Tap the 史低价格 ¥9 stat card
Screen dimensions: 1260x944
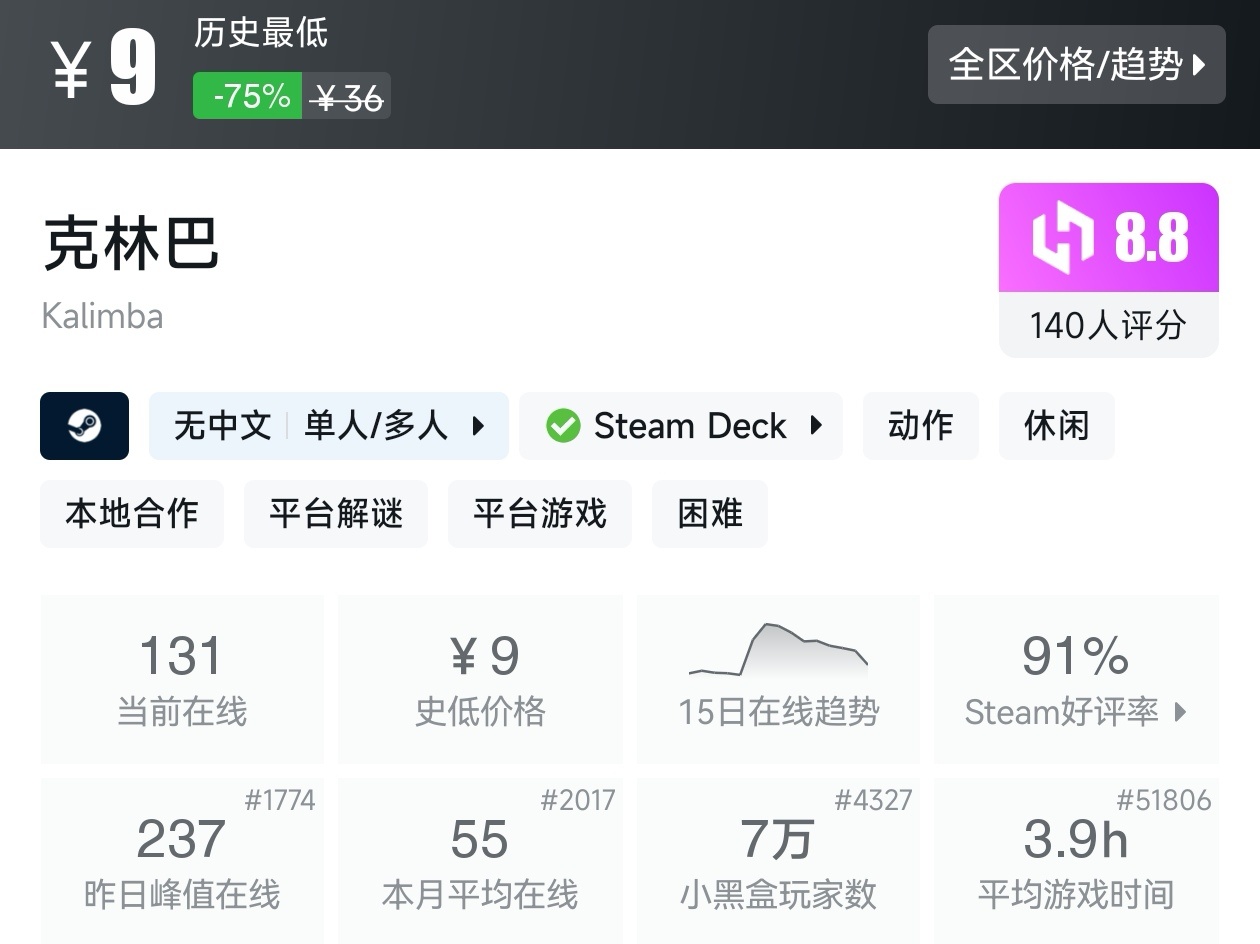(480, 678)
